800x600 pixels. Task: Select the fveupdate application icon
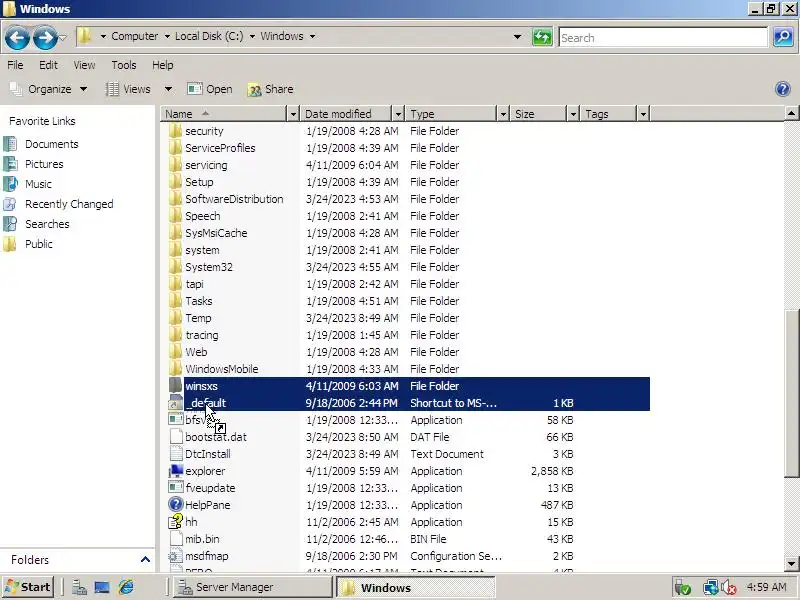point(176,488)
